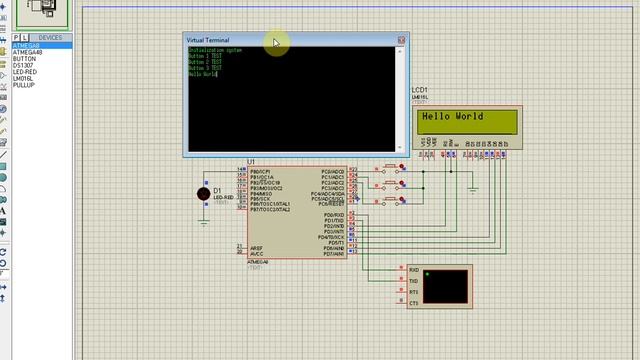Select the virtual terminal instrument component
640x360 pixels.
pos(440,287)
